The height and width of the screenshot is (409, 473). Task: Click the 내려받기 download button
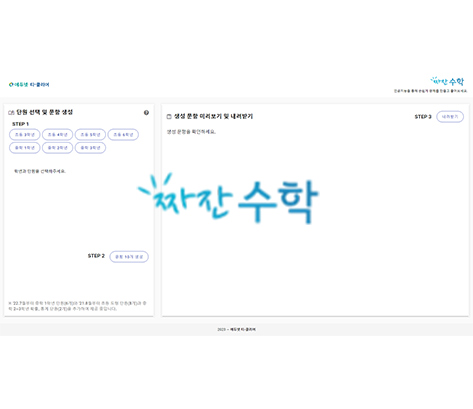(x=450, y=117)
